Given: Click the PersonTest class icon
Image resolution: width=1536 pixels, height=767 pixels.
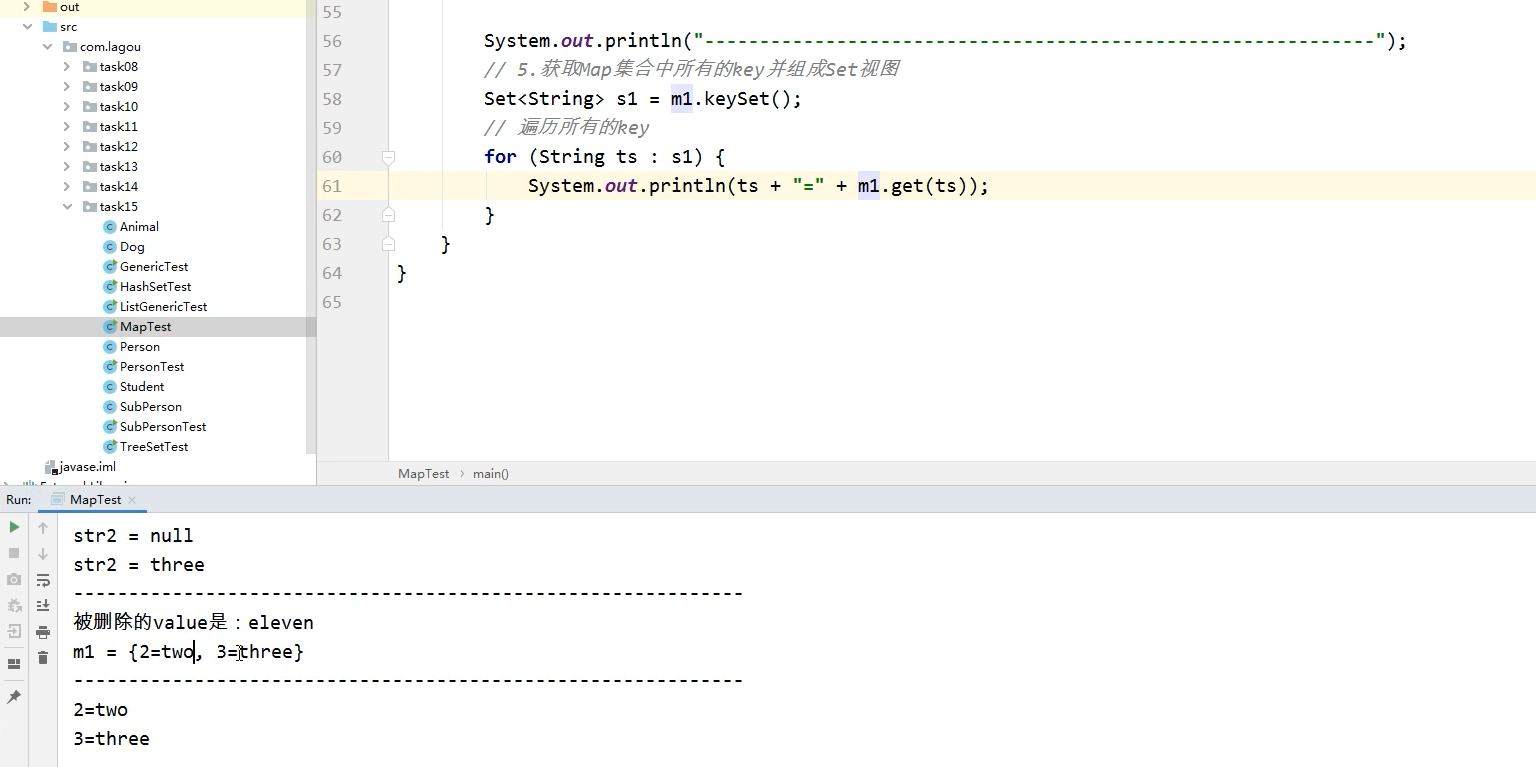Looking at the screenshot, I should tap(110, 367).
